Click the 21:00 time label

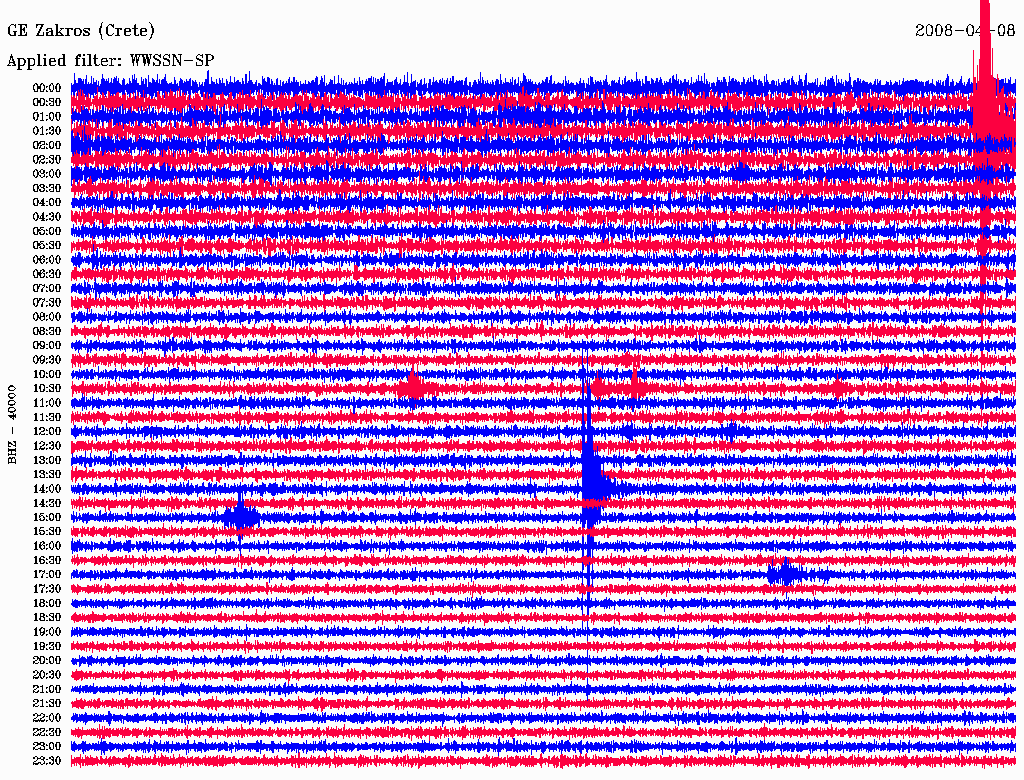click(x=47, y=689)
